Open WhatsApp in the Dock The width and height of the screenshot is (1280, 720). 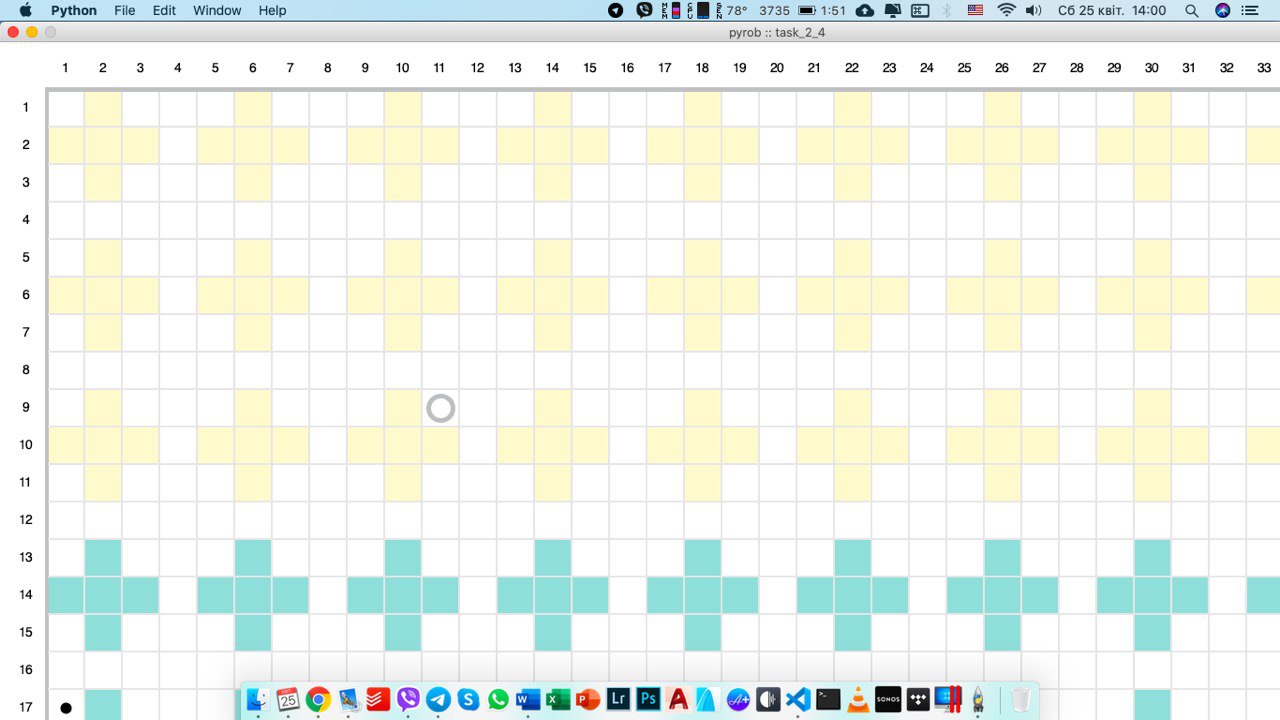498,700
